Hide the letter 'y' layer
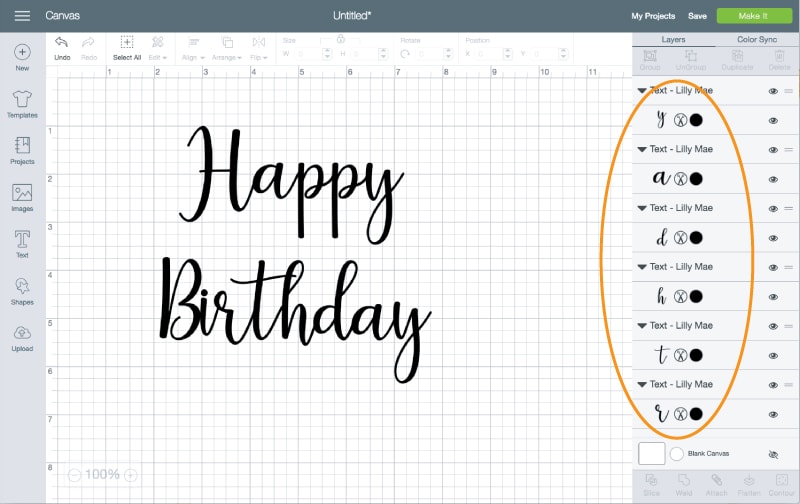The width and height of the screenshot is (800, 504). [x=773, y=120]
